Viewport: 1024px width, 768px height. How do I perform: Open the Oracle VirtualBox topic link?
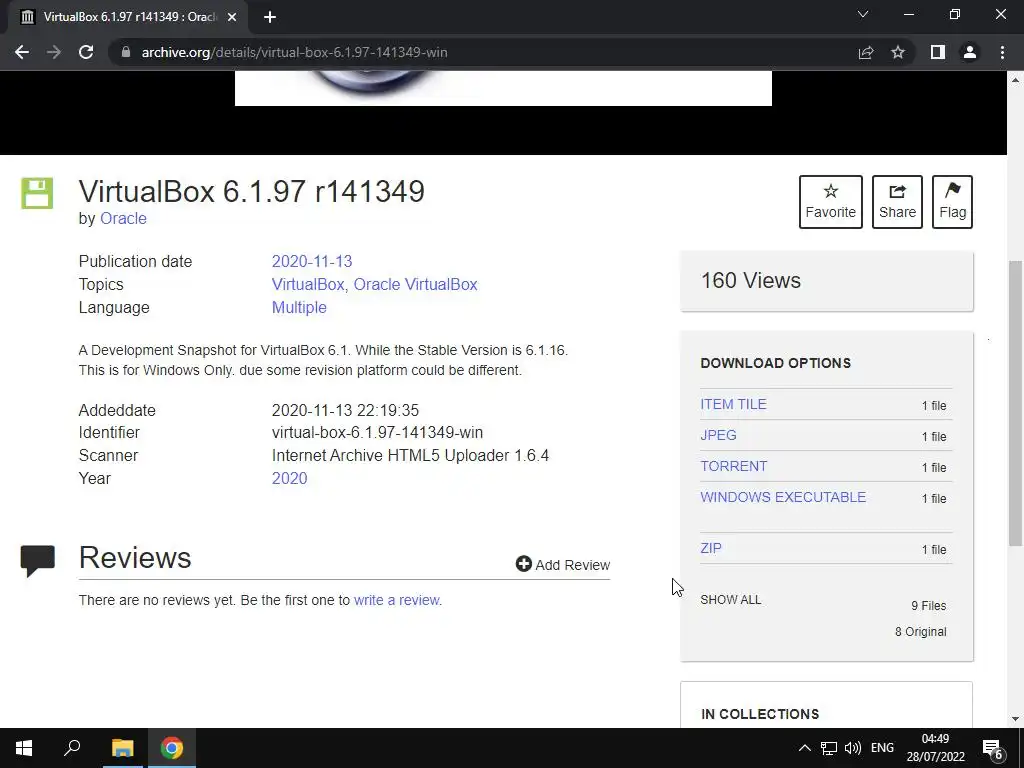pyautogui.click(x=415, y=285)
